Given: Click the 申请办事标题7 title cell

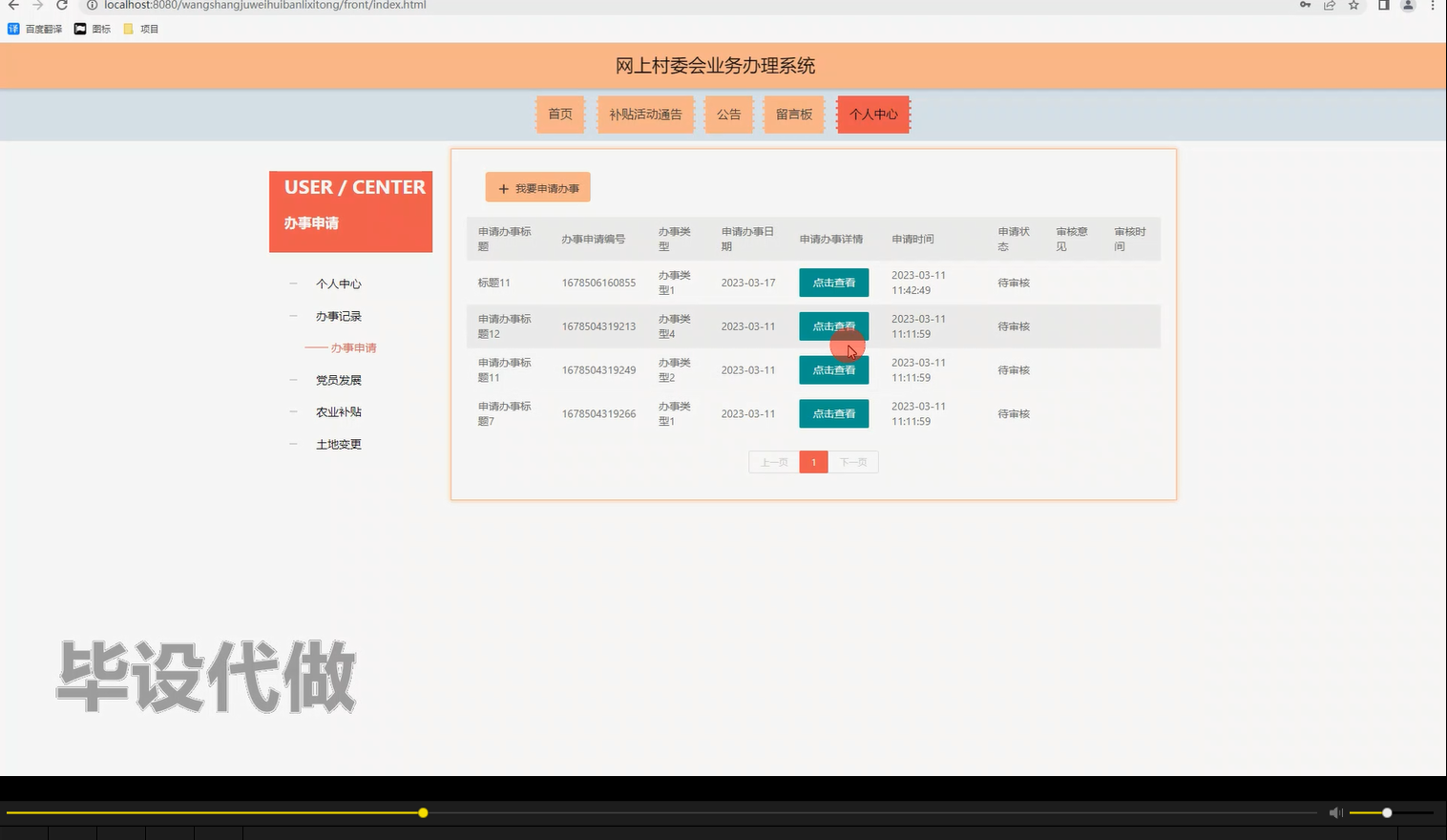Looking at the screenshot, I should (x=505, y=414).
